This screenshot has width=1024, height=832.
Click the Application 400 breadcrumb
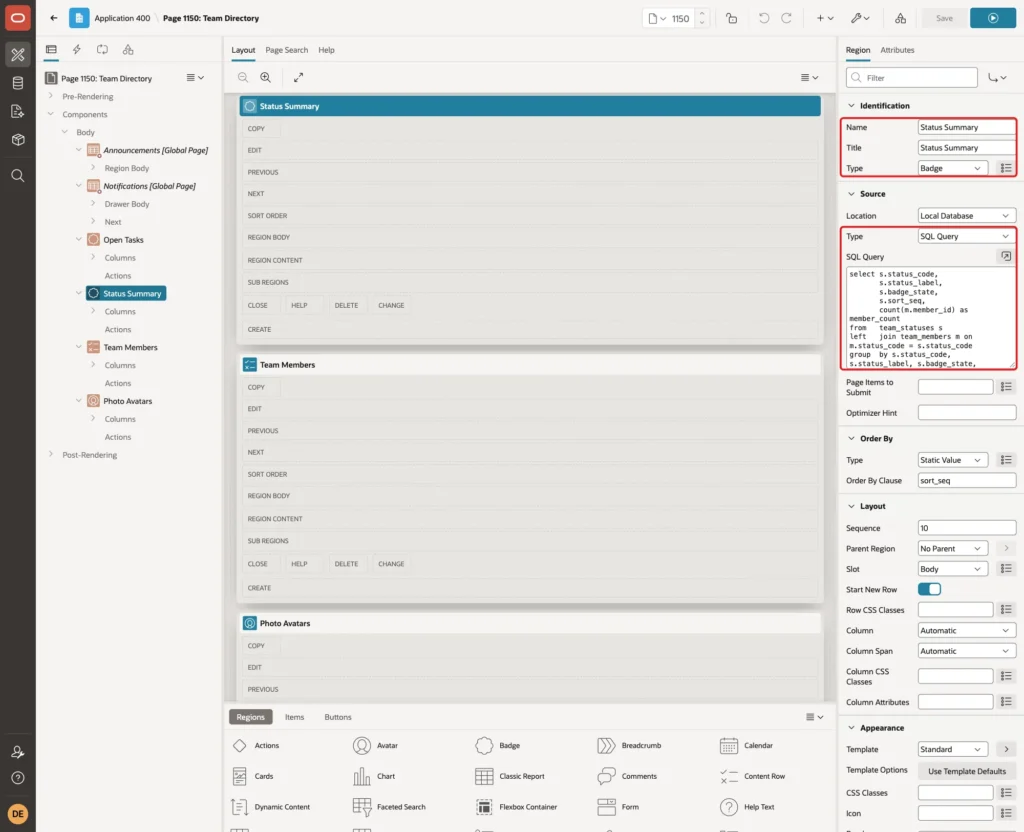coord(122,18)
